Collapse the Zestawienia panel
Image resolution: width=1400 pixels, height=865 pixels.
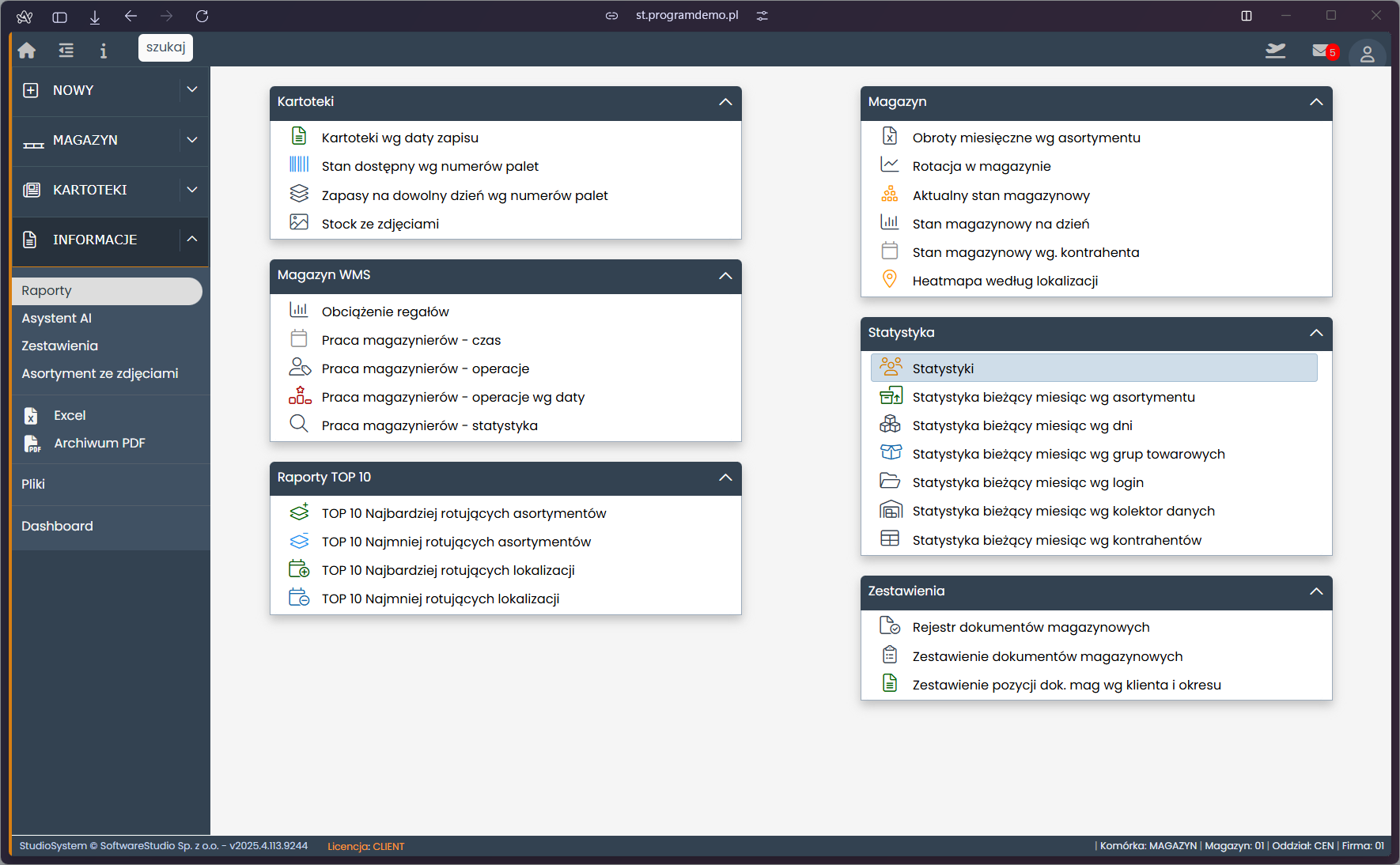pos(1316,591)
